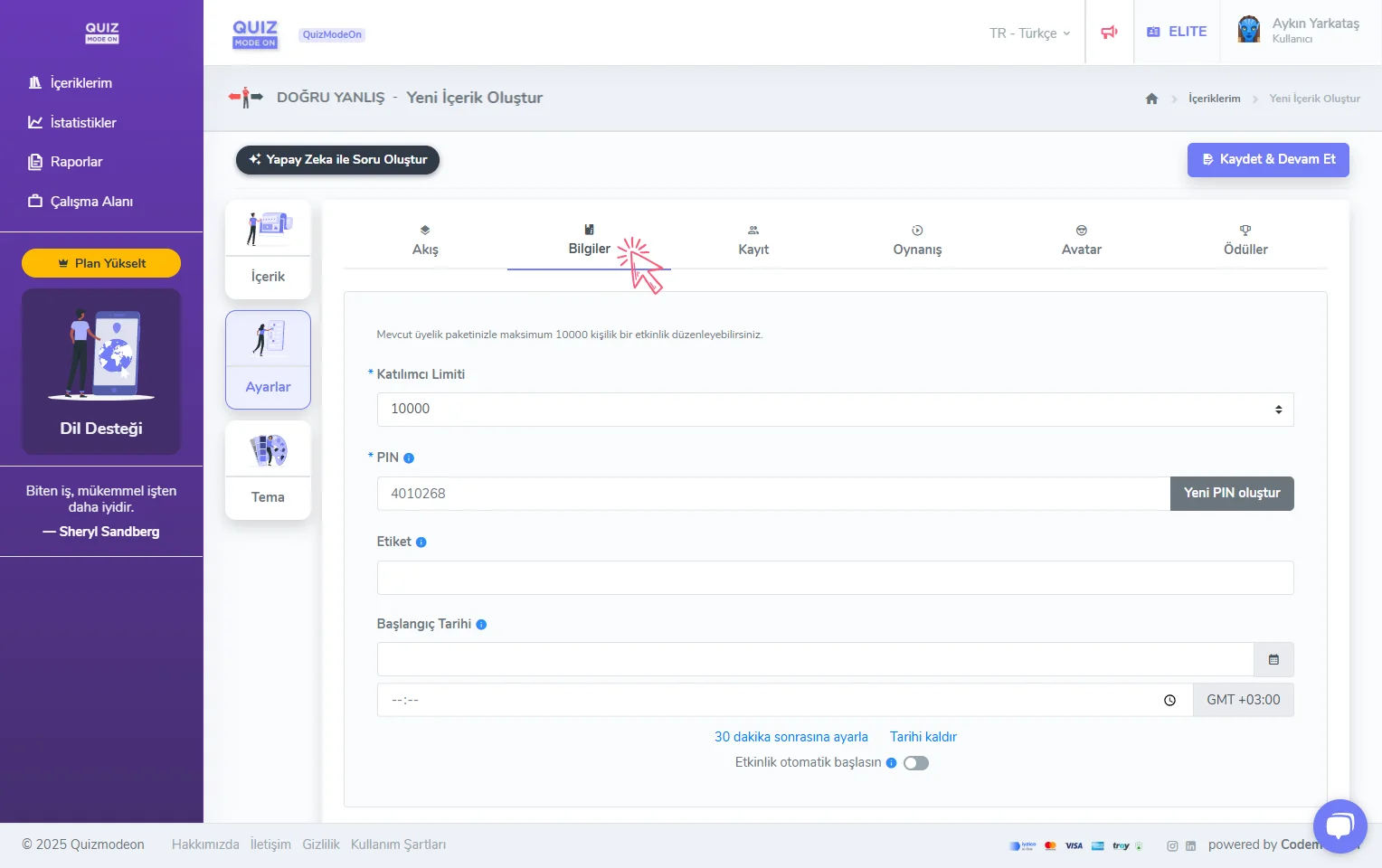Click the Etiket info icon
This screenshot has width=1382, height=868.
421,542
